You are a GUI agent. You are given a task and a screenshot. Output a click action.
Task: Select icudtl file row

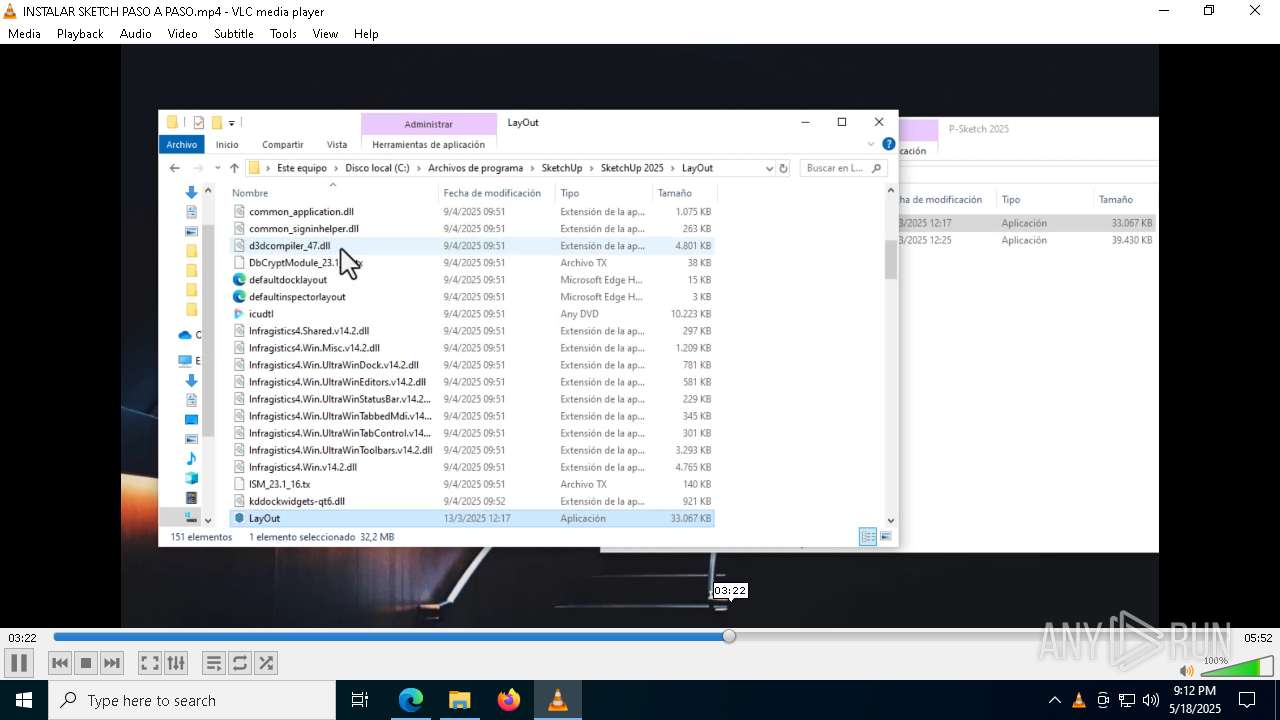click(472, 314)
